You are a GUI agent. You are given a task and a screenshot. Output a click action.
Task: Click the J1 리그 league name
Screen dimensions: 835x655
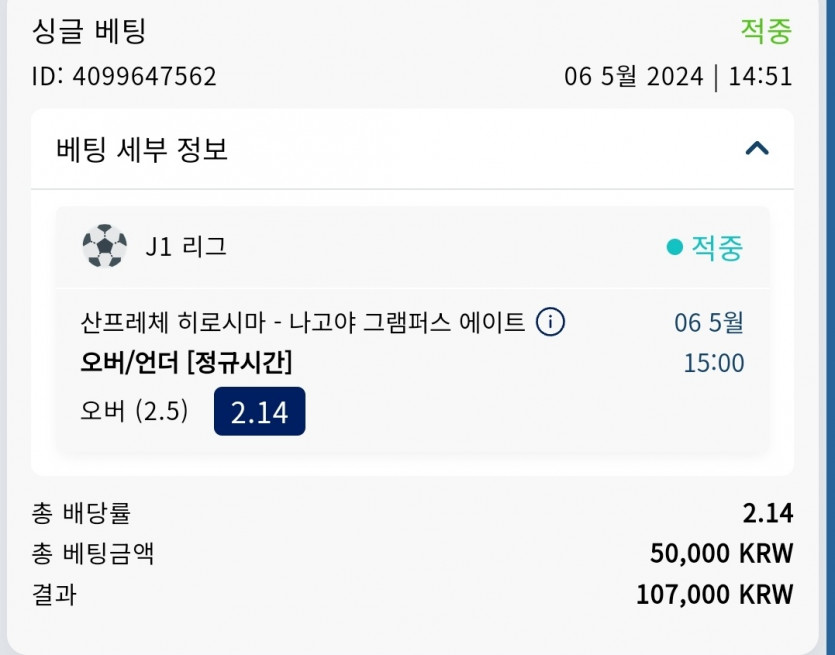[x=186, y=247]
